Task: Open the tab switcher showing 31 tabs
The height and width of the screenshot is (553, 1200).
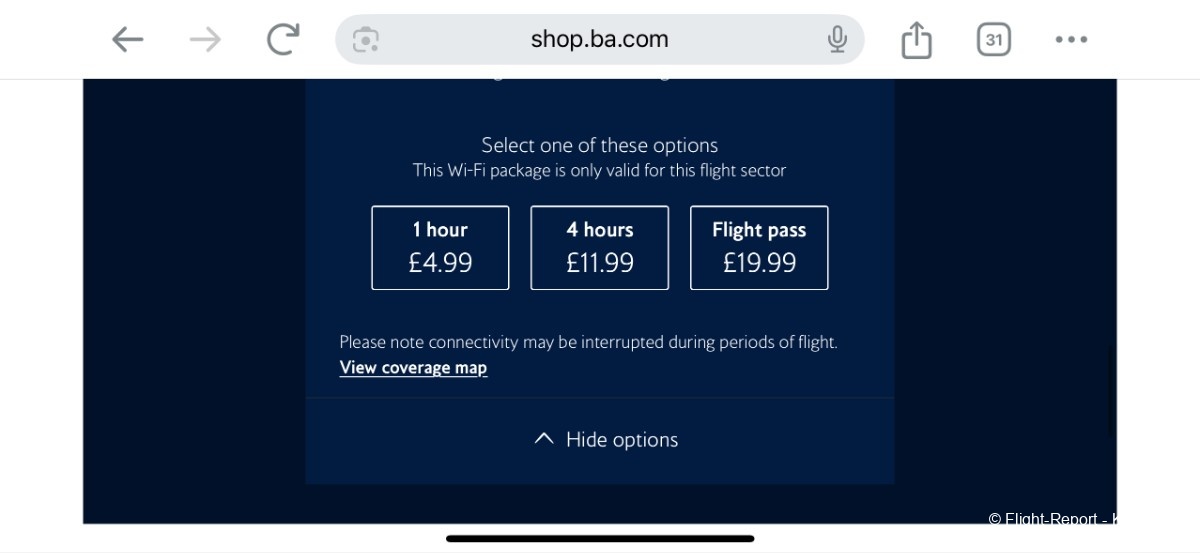Action: click(993, 40)
